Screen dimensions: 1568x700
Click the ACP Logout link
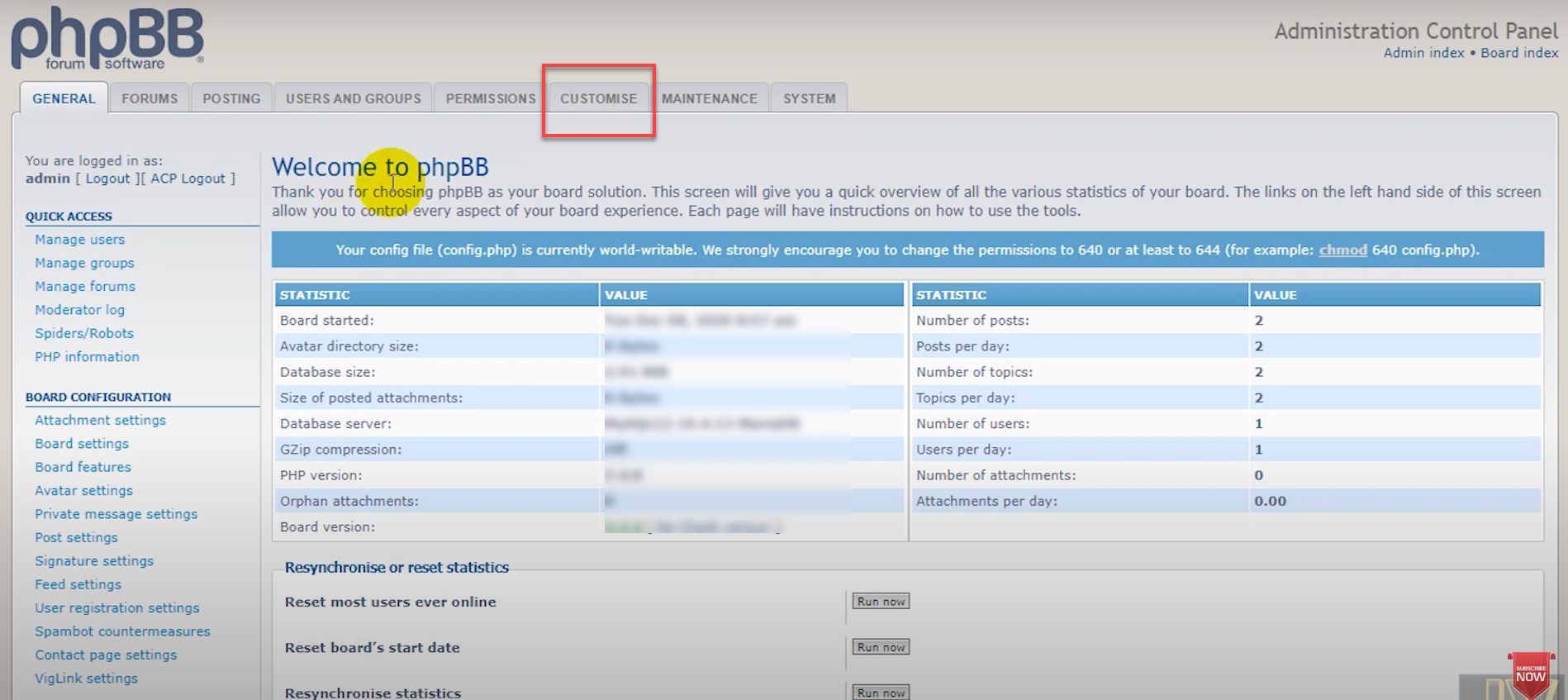point(188,179)
